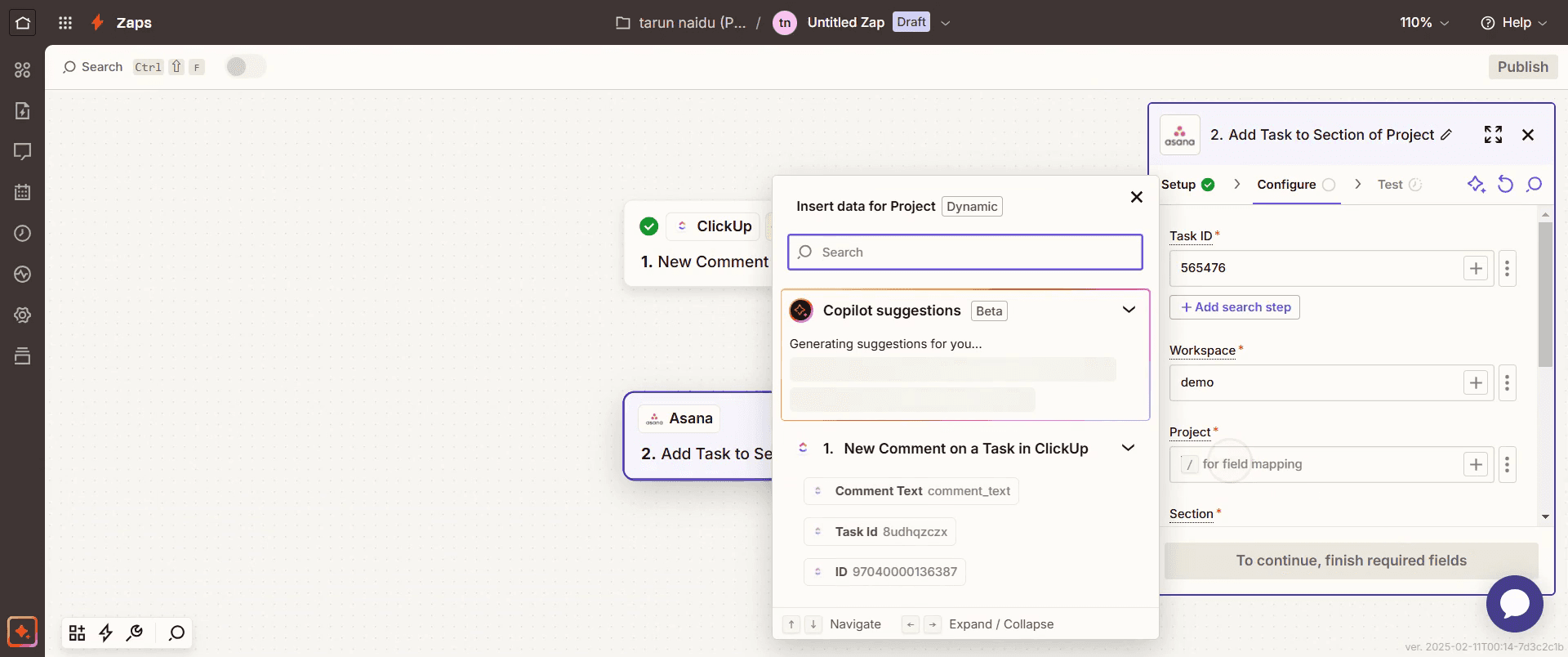Open the versions stack sidebar icon
The image size is (1568, 657).
point(23,356)
